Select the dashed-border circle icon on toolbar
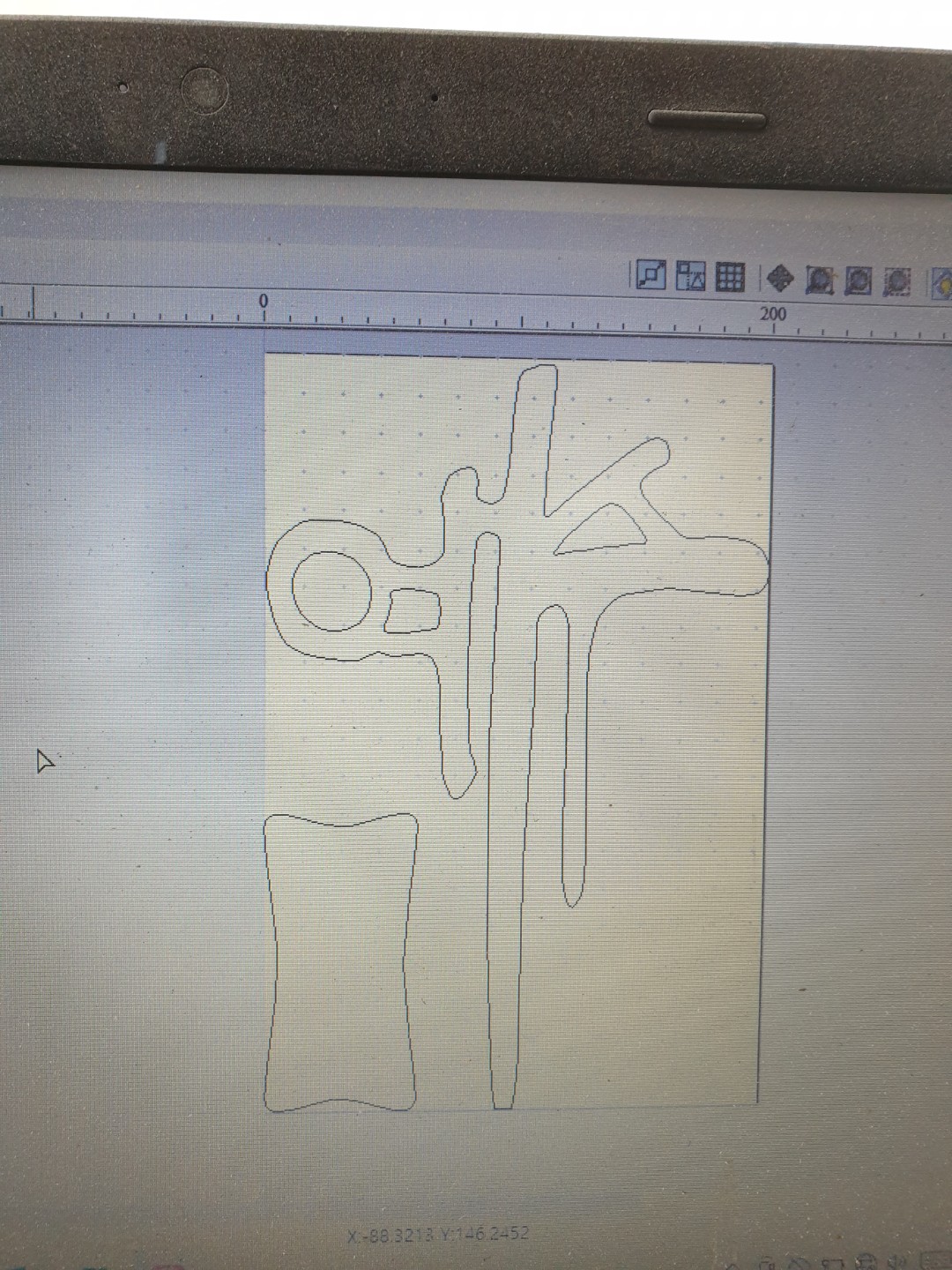 pyautogui.click(x=897, y=282)
